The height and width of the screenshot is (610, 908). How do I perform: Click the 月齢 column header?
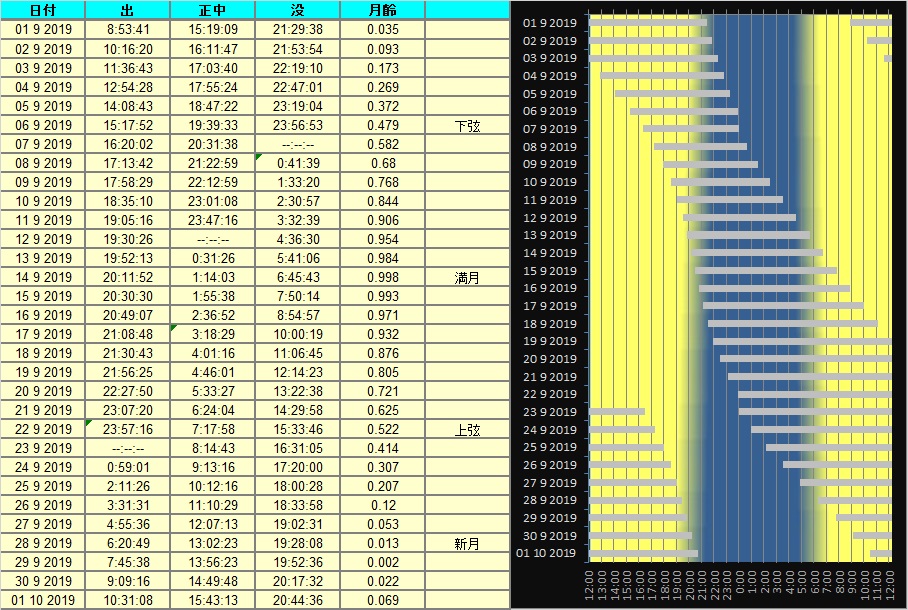382,10
